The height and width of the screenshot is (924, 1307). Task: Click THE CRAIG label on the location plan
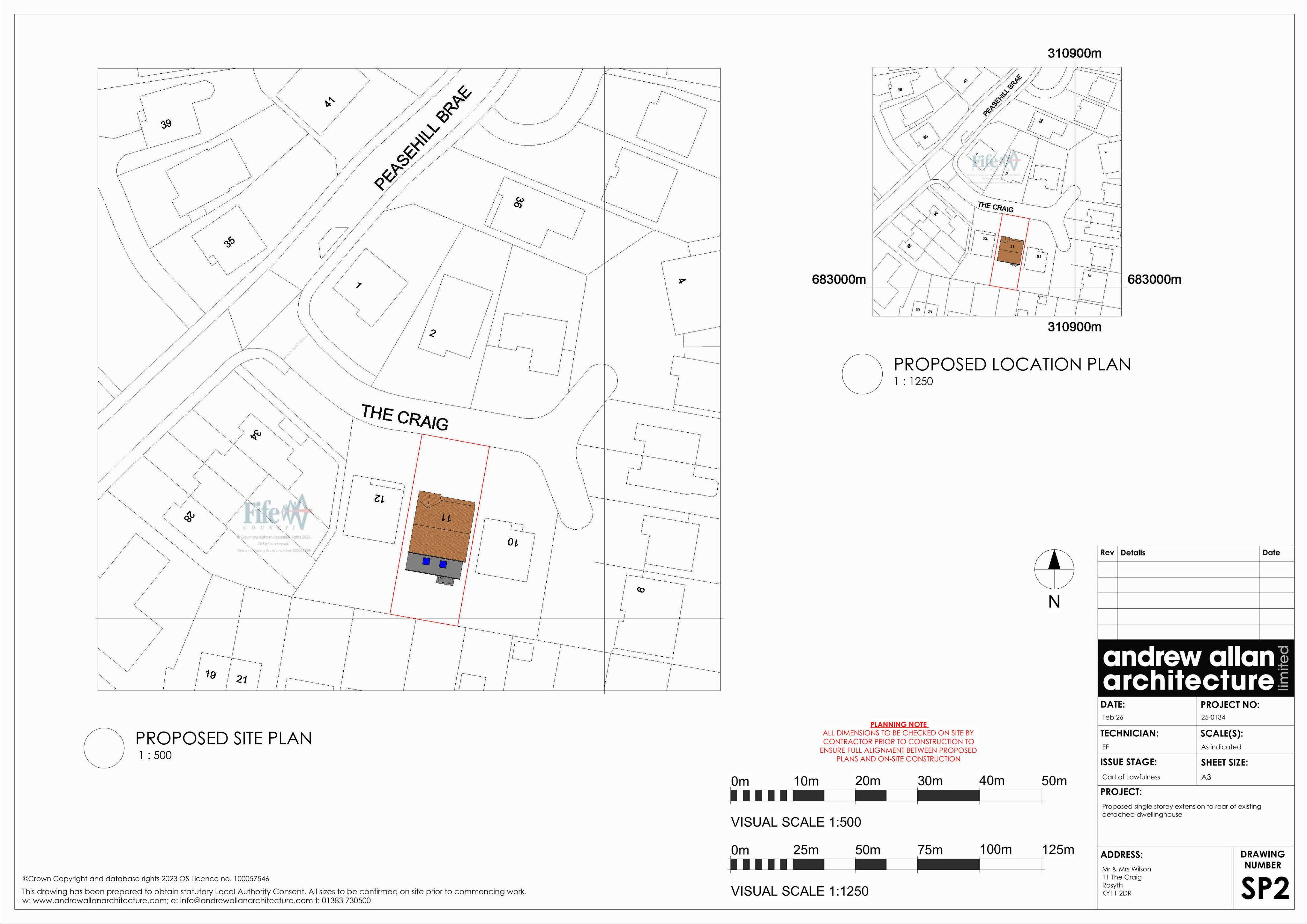pos(996,207)
